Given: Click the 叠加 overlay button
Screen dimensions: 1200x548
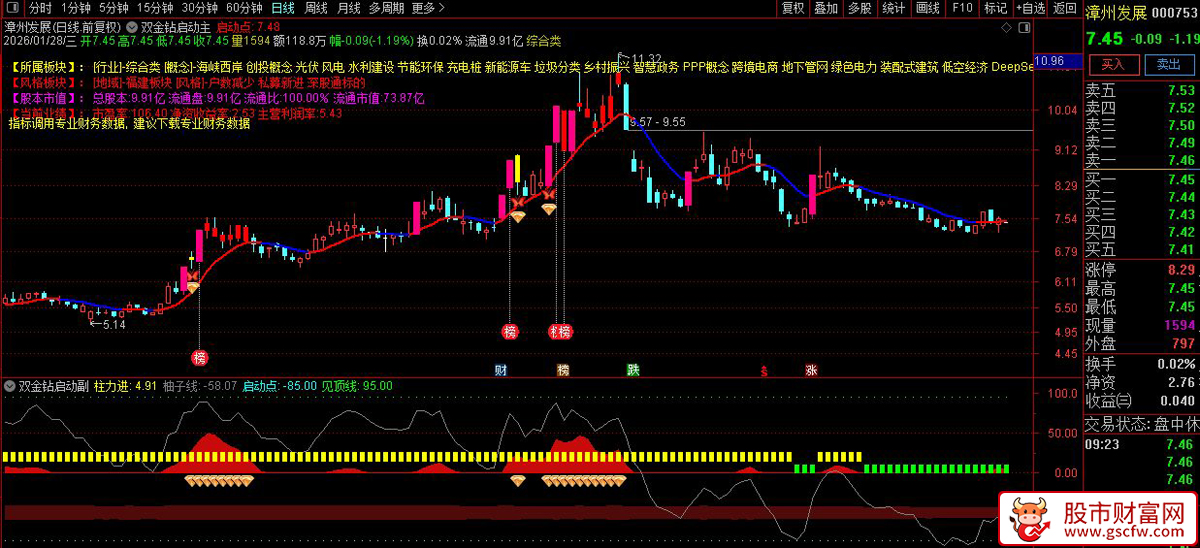Looking at the screenshot, I should (x=826, y=8).
